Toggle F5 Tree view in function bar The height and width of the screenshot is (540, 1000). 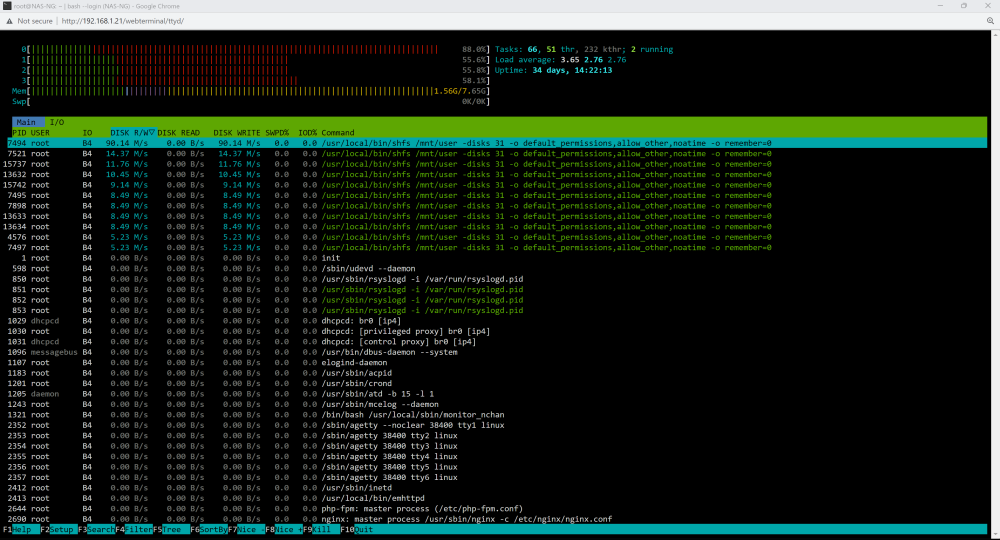point(171,529)
